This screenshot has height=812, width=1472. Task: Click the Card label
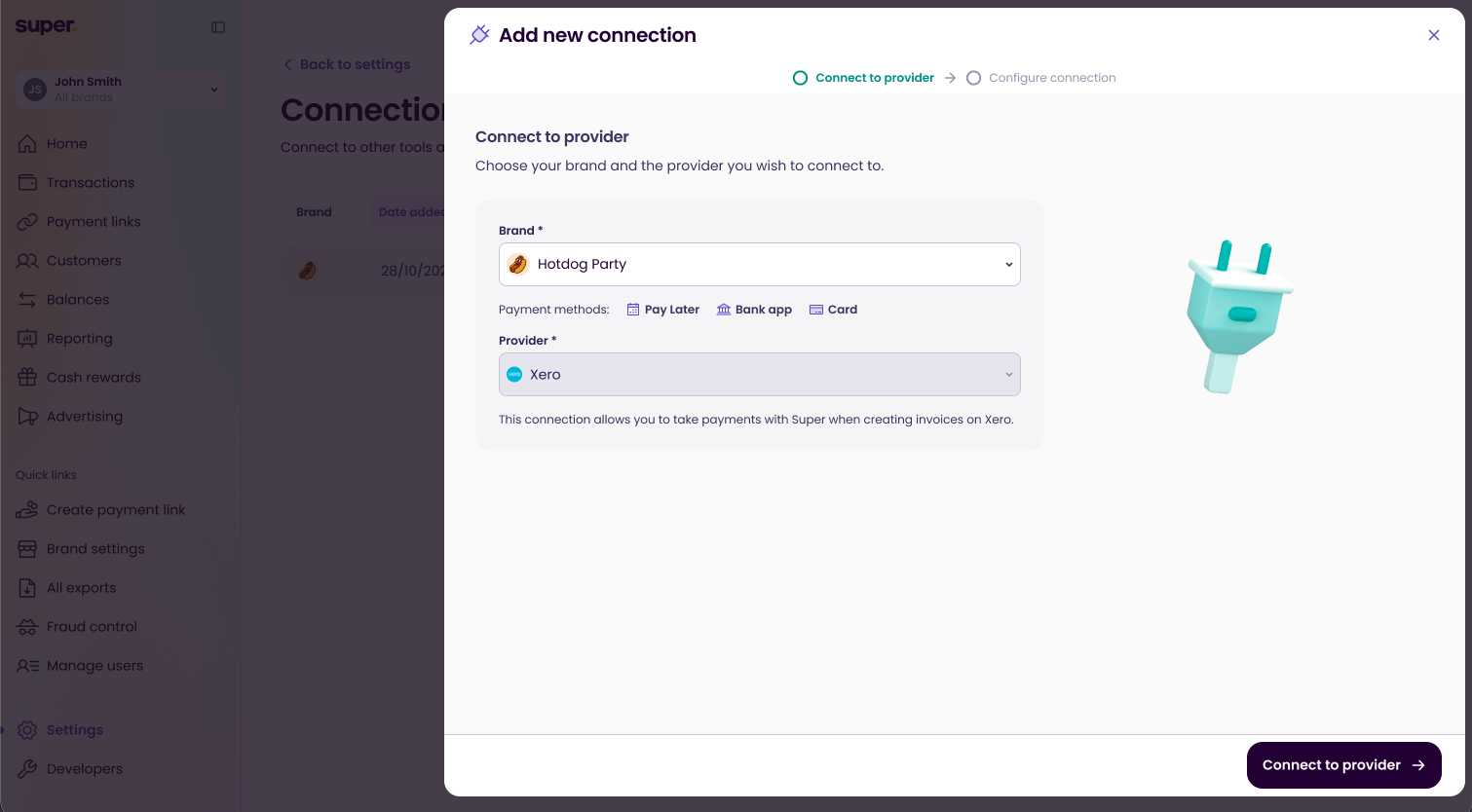843,310
